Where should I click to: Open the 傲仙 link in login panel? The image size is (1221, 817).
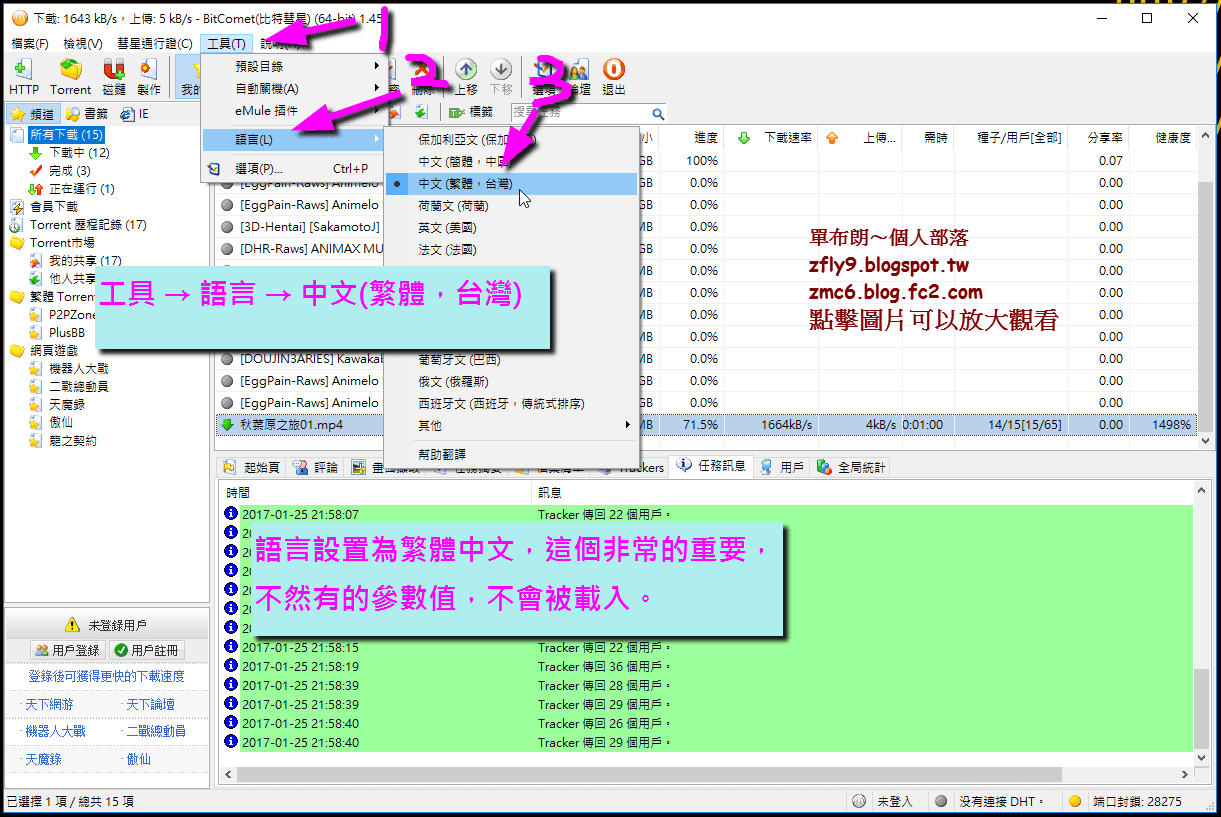pos(138,759)
